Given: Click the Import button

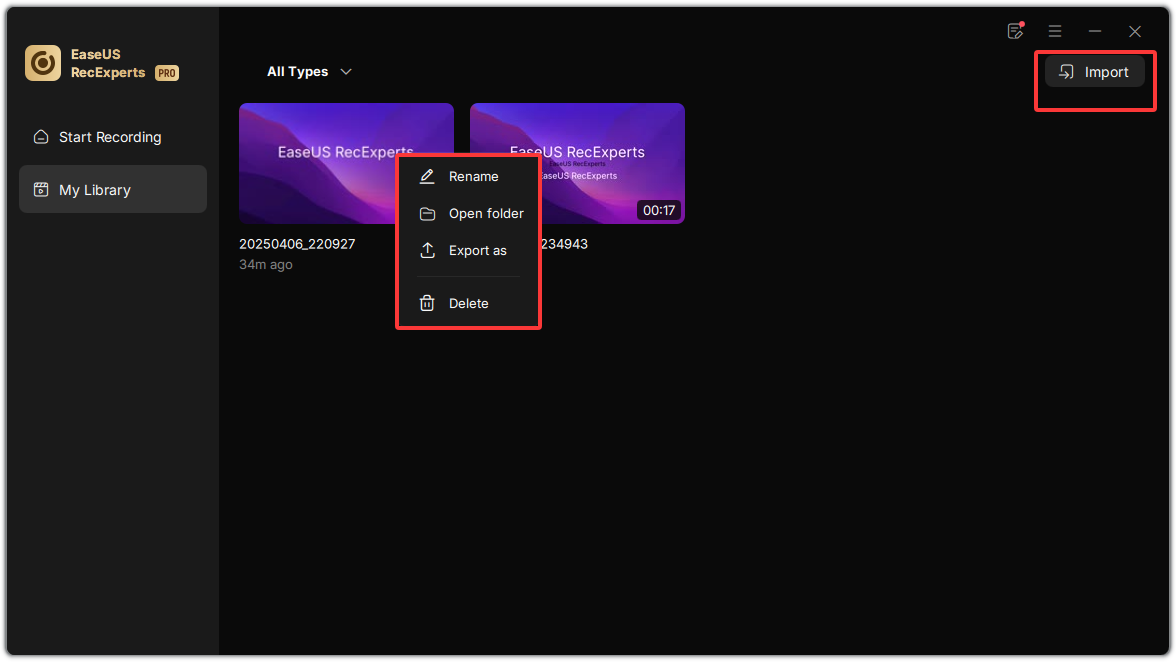Looking at the screenshot, I should tap(1094, 72).
